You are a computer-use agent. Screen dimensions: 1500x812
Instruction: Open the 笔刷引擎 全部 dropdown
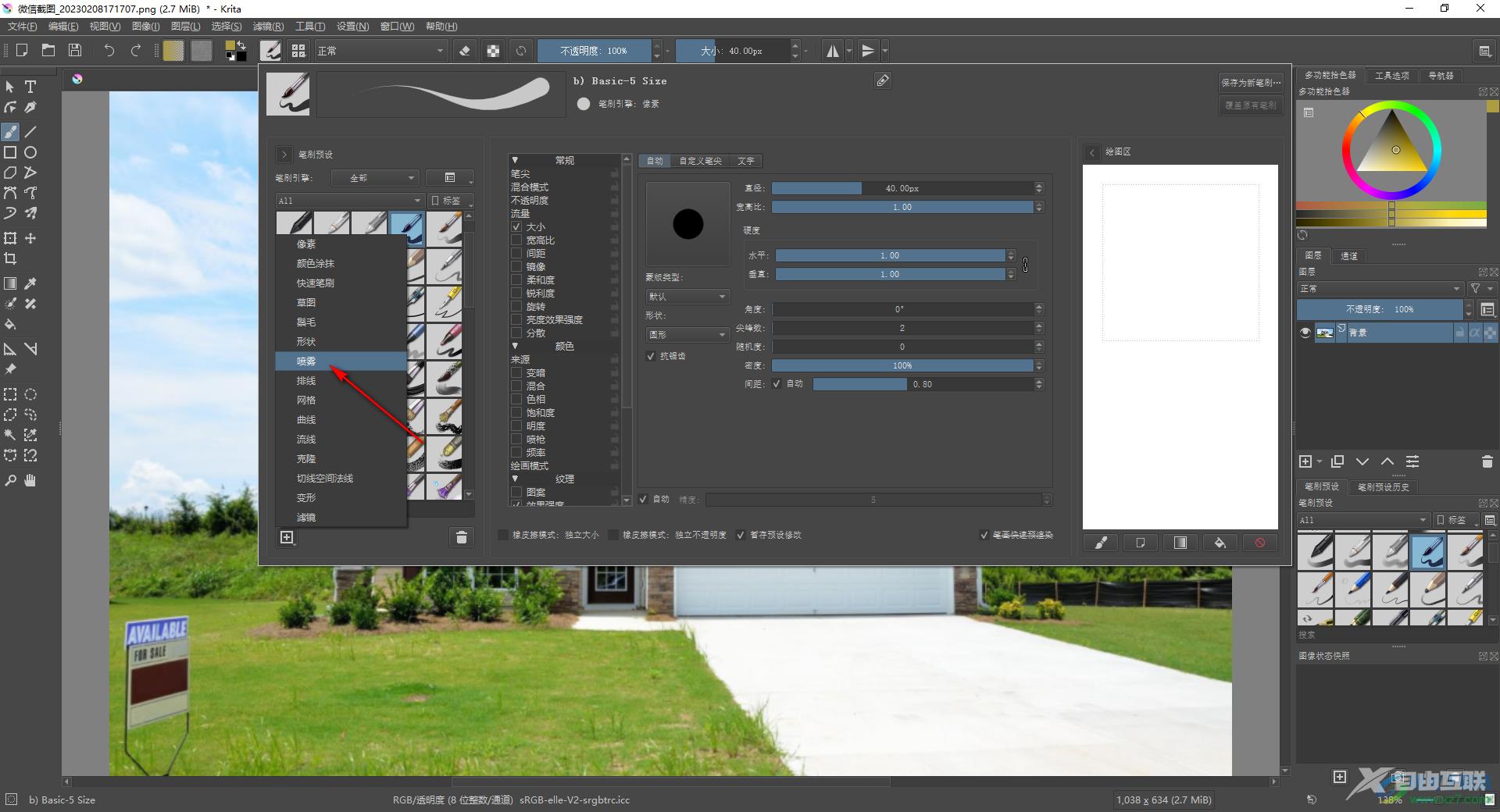376,178
